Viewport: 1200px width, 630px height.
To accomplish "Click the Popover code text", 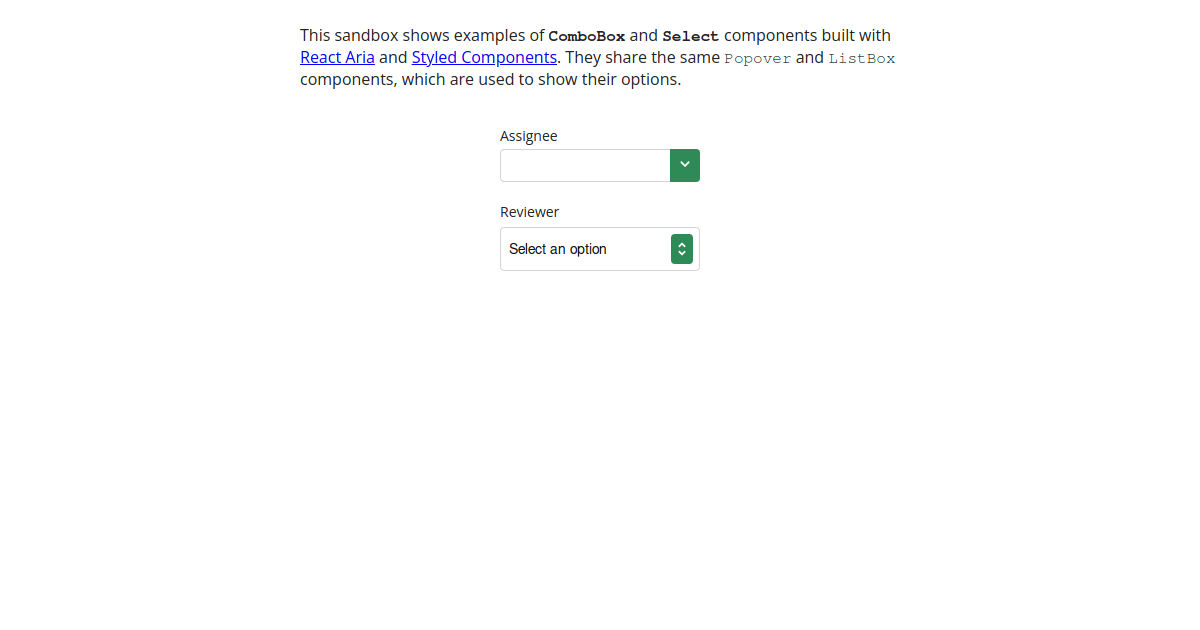I will point(758,59).
